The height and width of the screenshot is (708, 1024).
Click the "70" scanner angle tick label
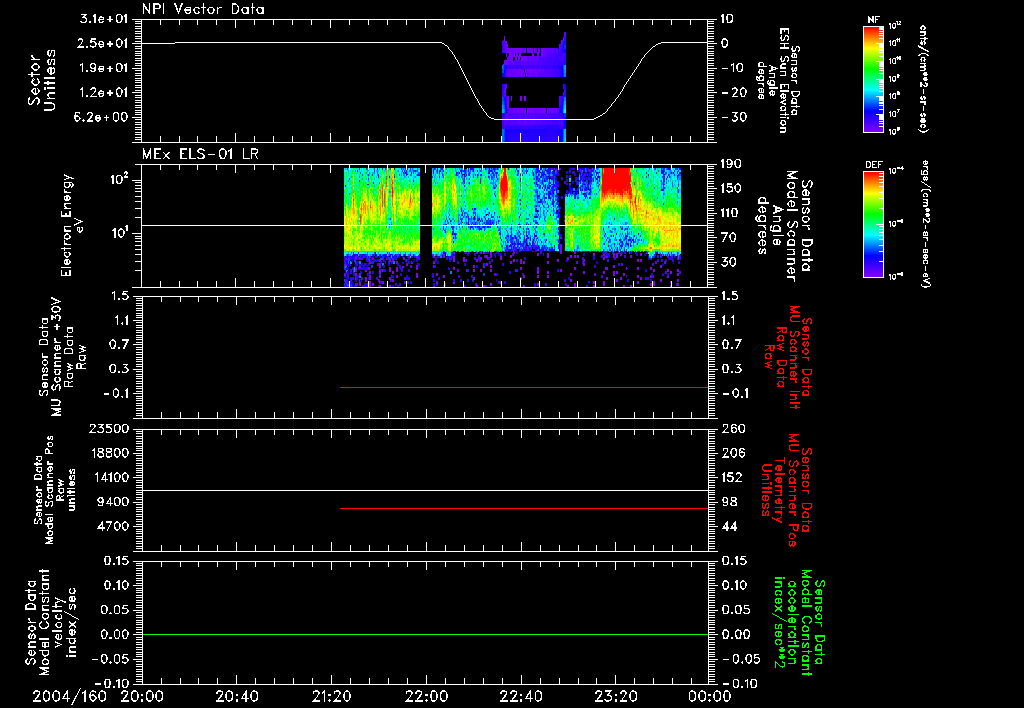click(728, 238)
